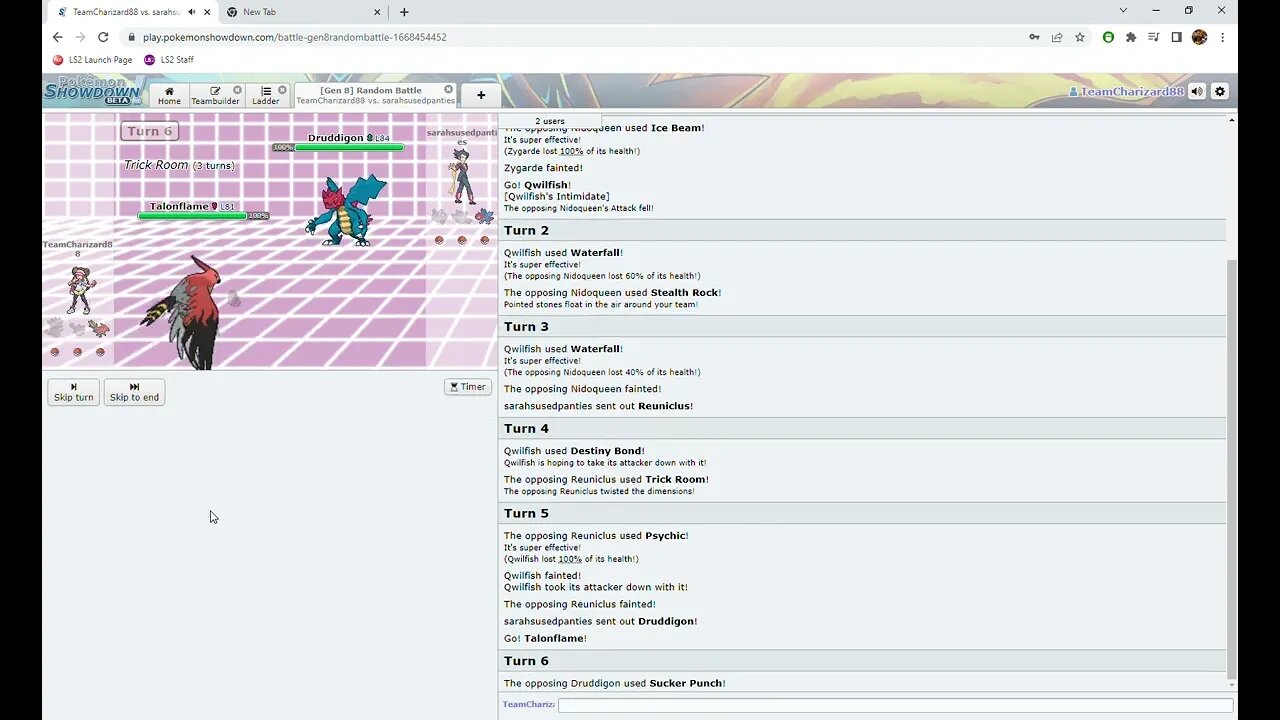Open the saved passwords key icon
Image resolution: width=1280 pixels, height=720 pixels.
click(x=1034, y=37)
